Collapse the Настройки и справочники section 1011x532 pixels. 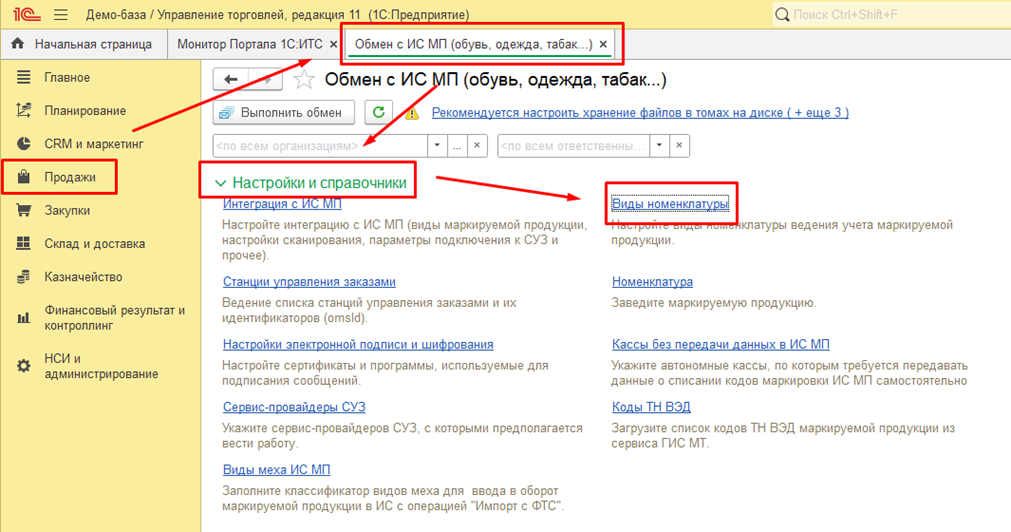[221, 183]
